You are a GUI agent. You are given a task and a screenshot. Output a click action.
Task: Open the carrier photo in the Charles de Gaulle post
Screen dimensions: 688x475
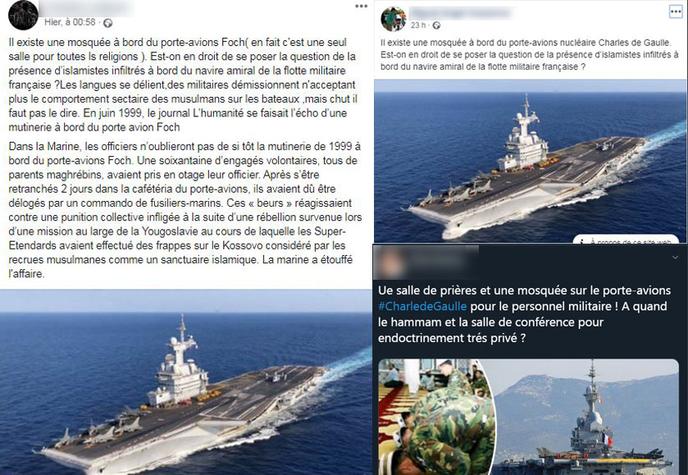point(530,161)
